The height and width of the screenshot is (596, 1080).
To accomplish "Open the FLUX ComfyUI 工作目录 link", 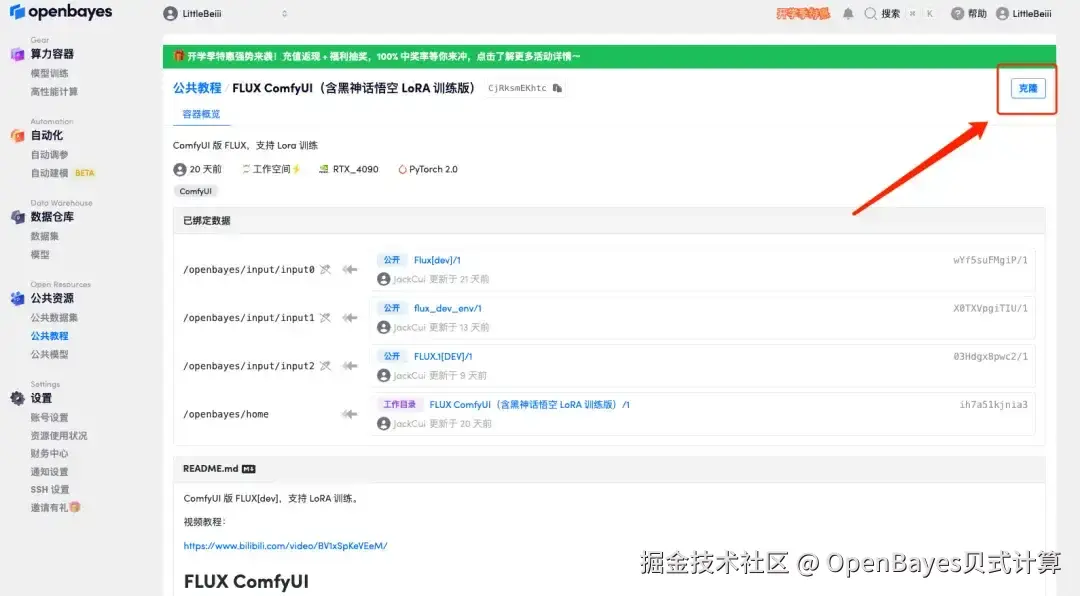I will 529,405.
